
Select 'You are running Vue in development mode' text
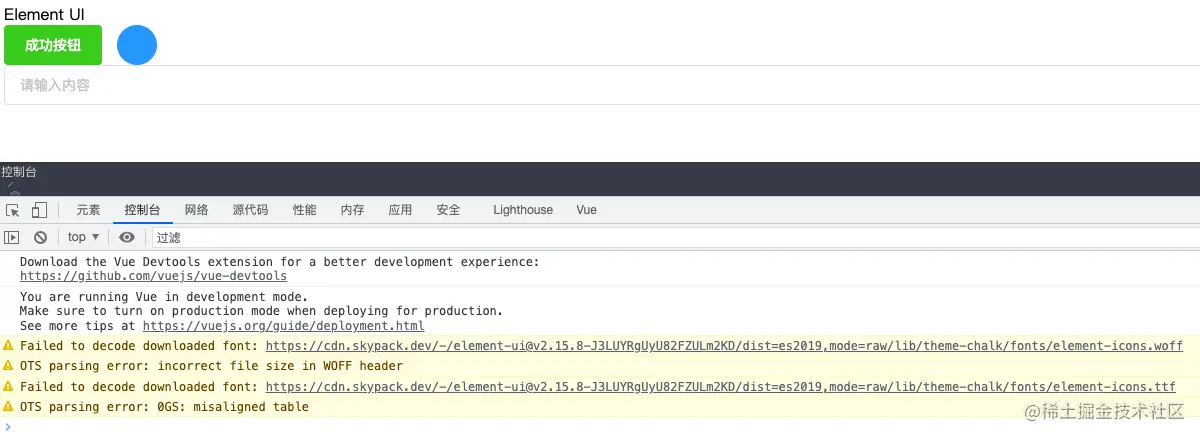point(160,297)
